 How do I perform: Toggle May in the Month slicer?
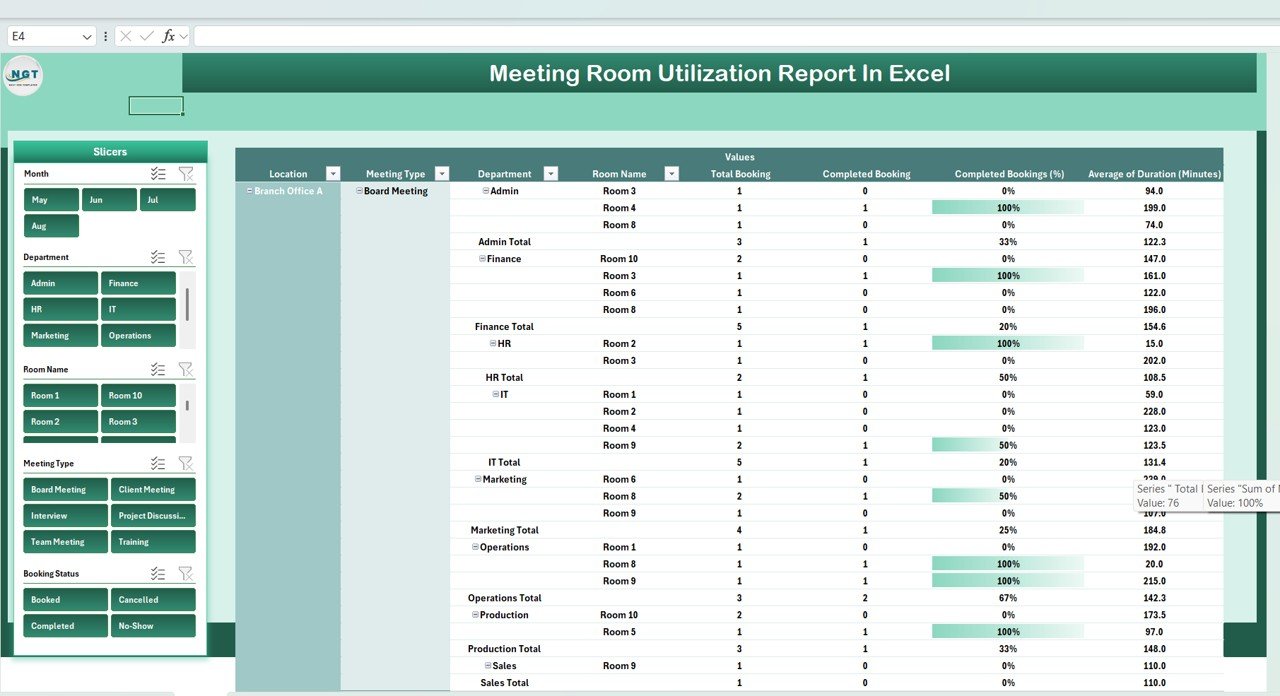(50, 199)
